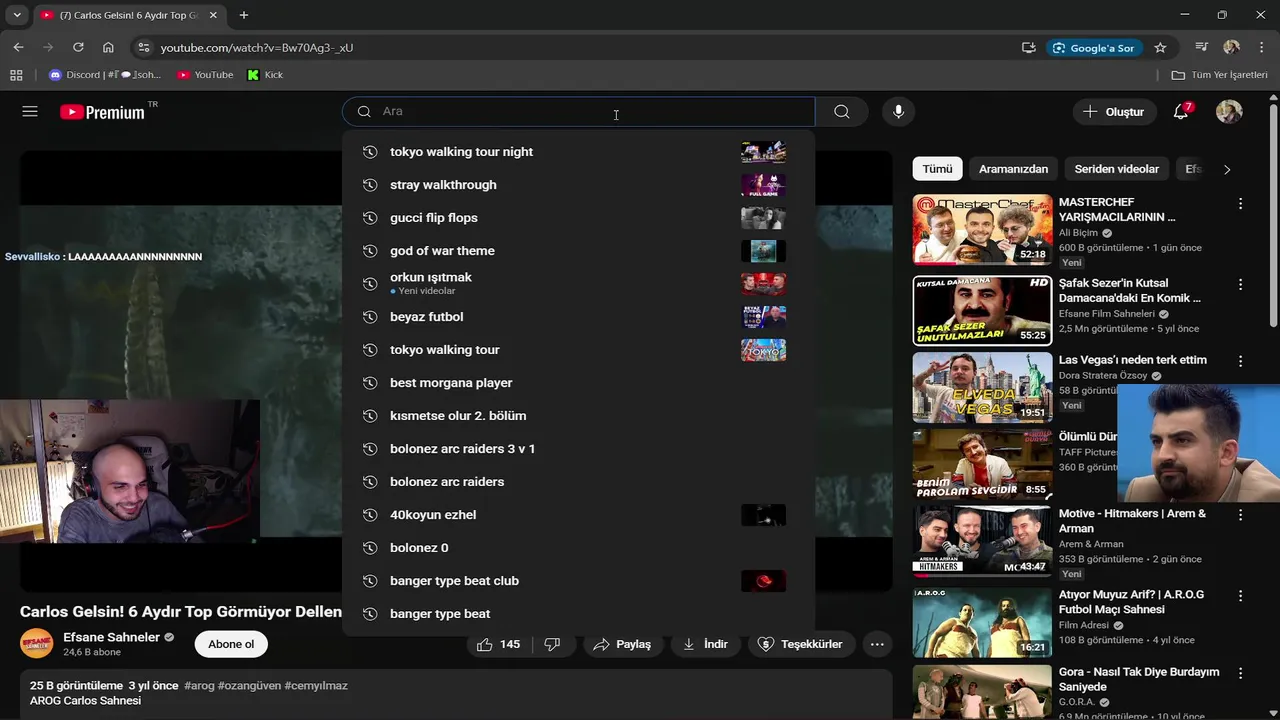Select the Seriden videolar filter chip
The width and height of the screenshot is (1280, 720).
coord(1116,169)
